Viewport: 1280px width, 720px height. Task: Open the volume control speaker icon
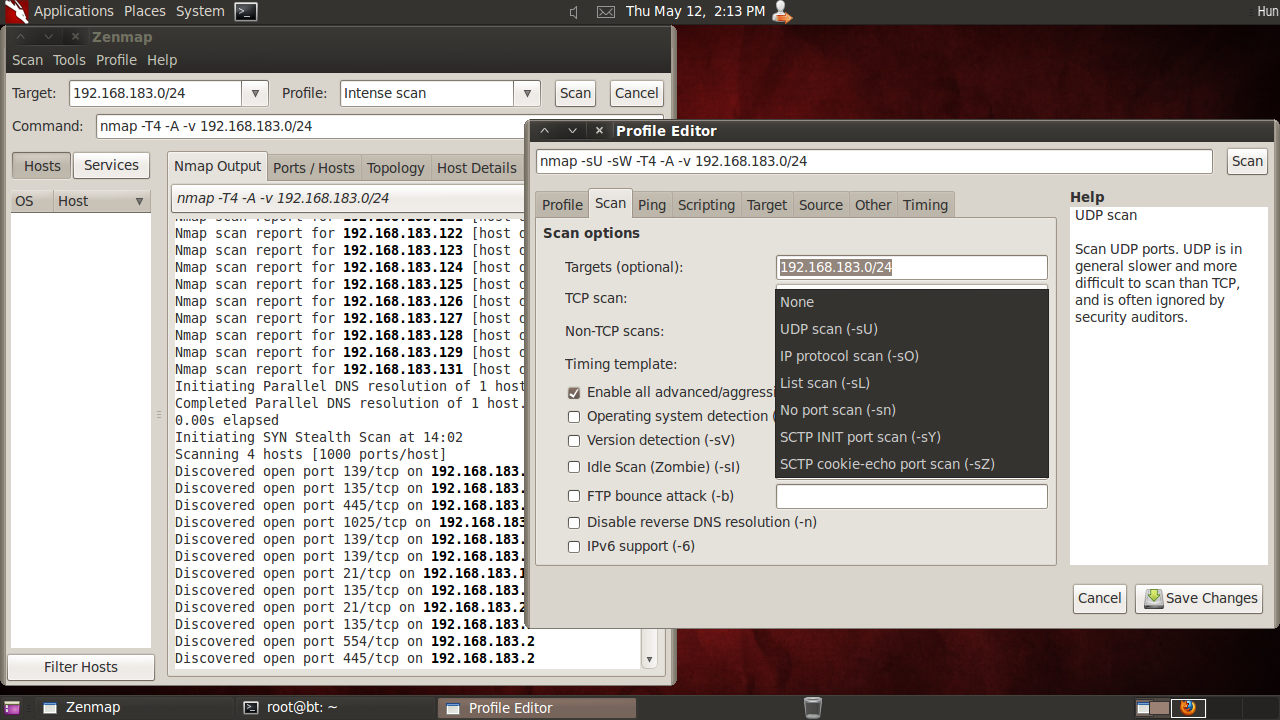pyautogui.click(x=574, y=12)
